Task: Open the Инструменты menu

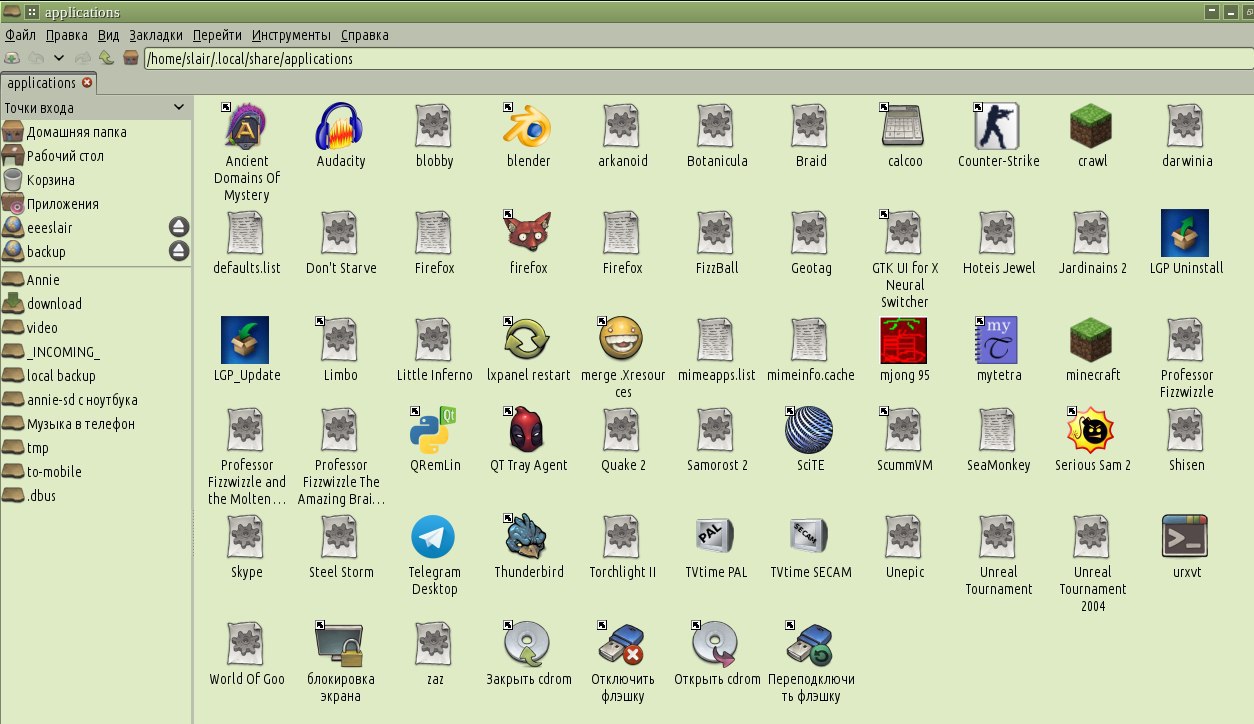Action: coord(292,35)
